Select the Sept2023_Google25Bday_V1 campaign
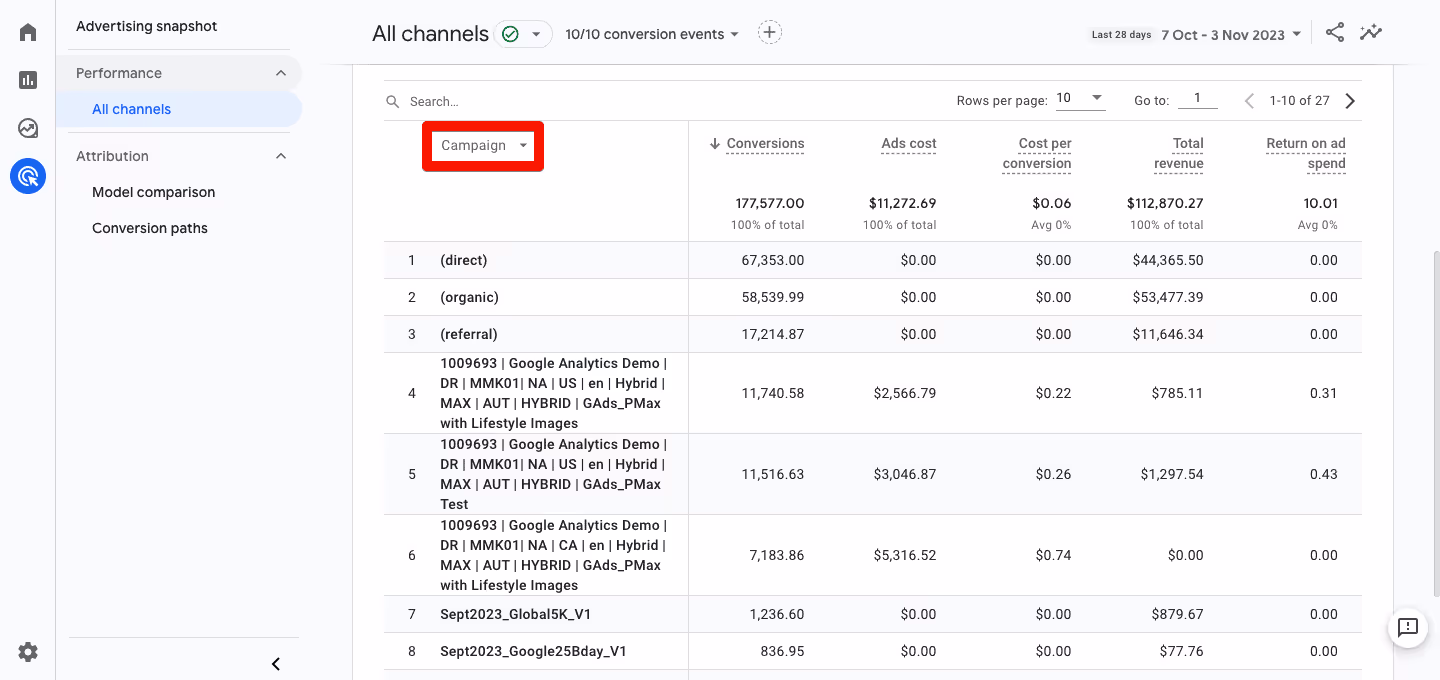The image size is (1440, 680). (533, 651)
